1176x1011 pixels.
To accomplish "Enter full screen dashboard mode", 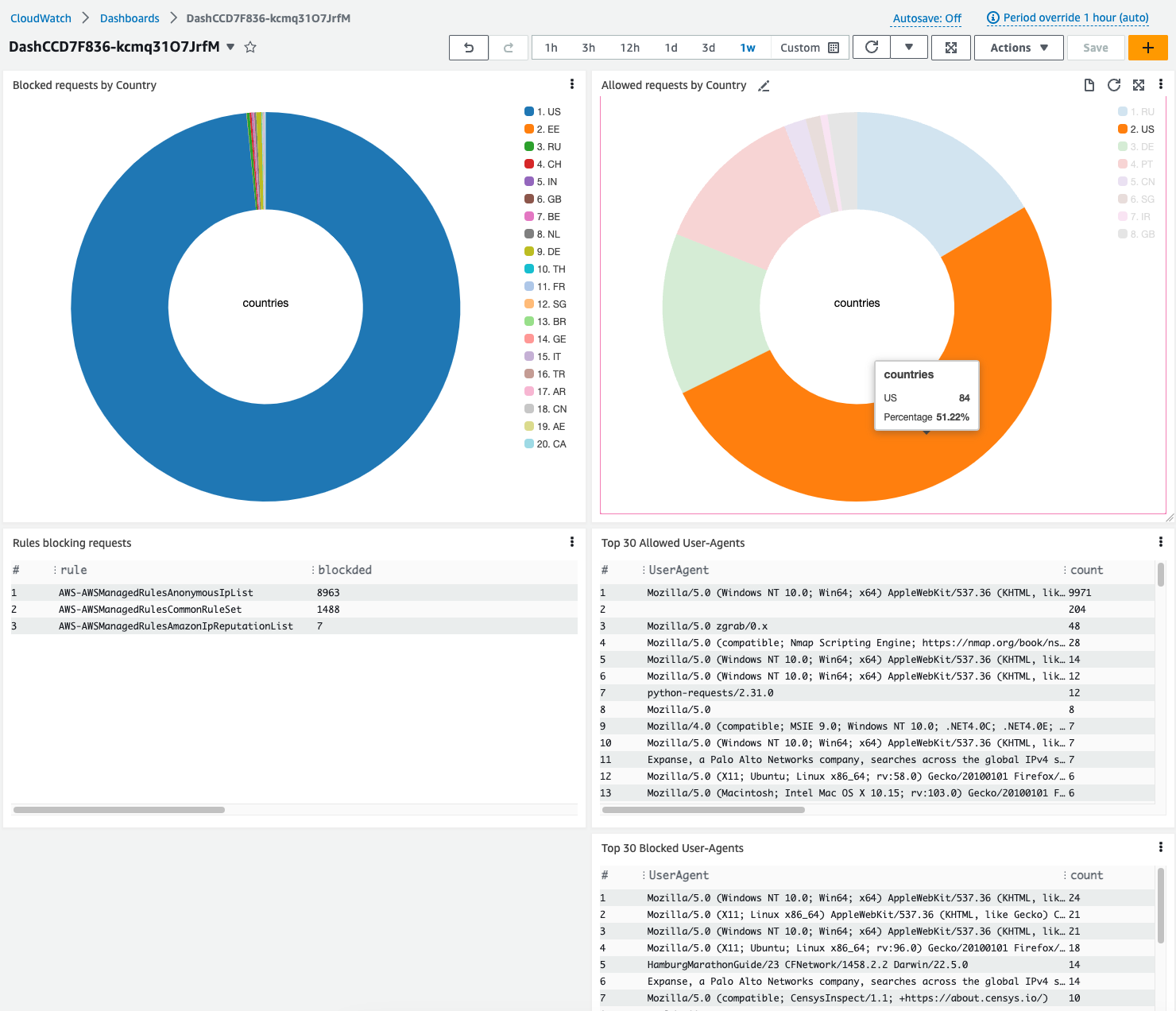I will [951, 48].
